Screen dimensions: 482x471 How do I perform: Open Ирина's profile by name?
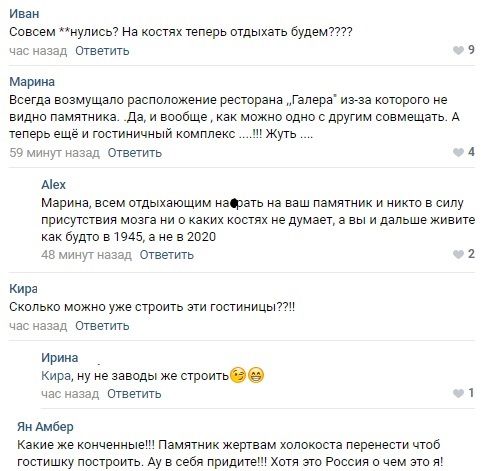tap(60, 358)
